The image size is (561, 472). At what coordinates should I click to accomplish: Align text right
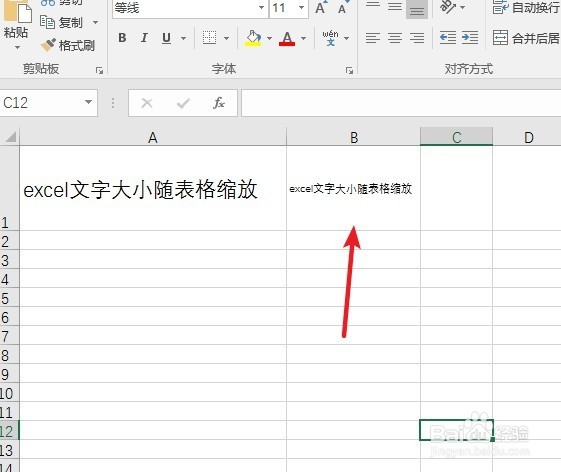coord(417,38)
